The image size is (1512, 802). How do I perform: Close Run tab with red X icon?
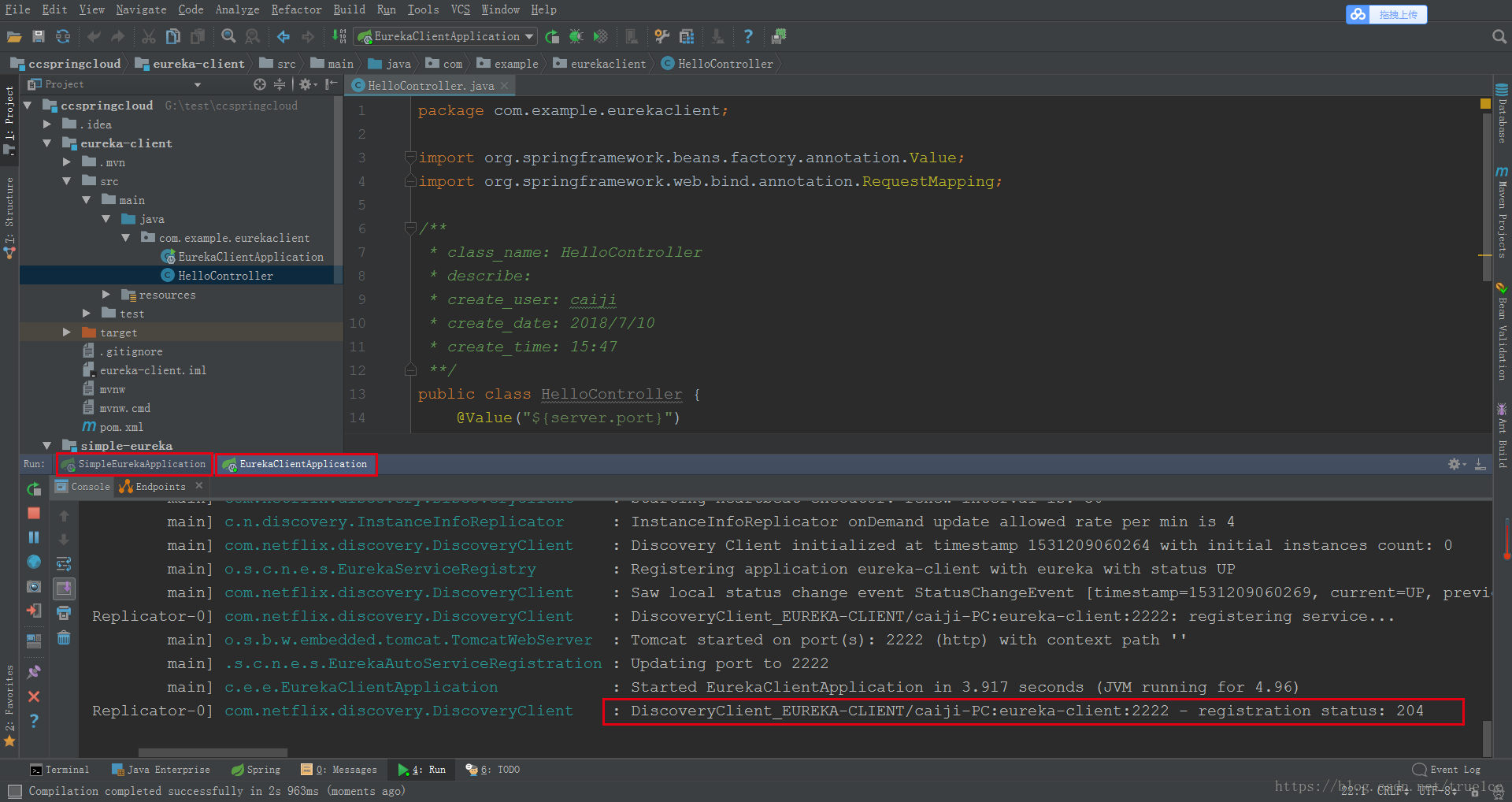pos(34,696)
